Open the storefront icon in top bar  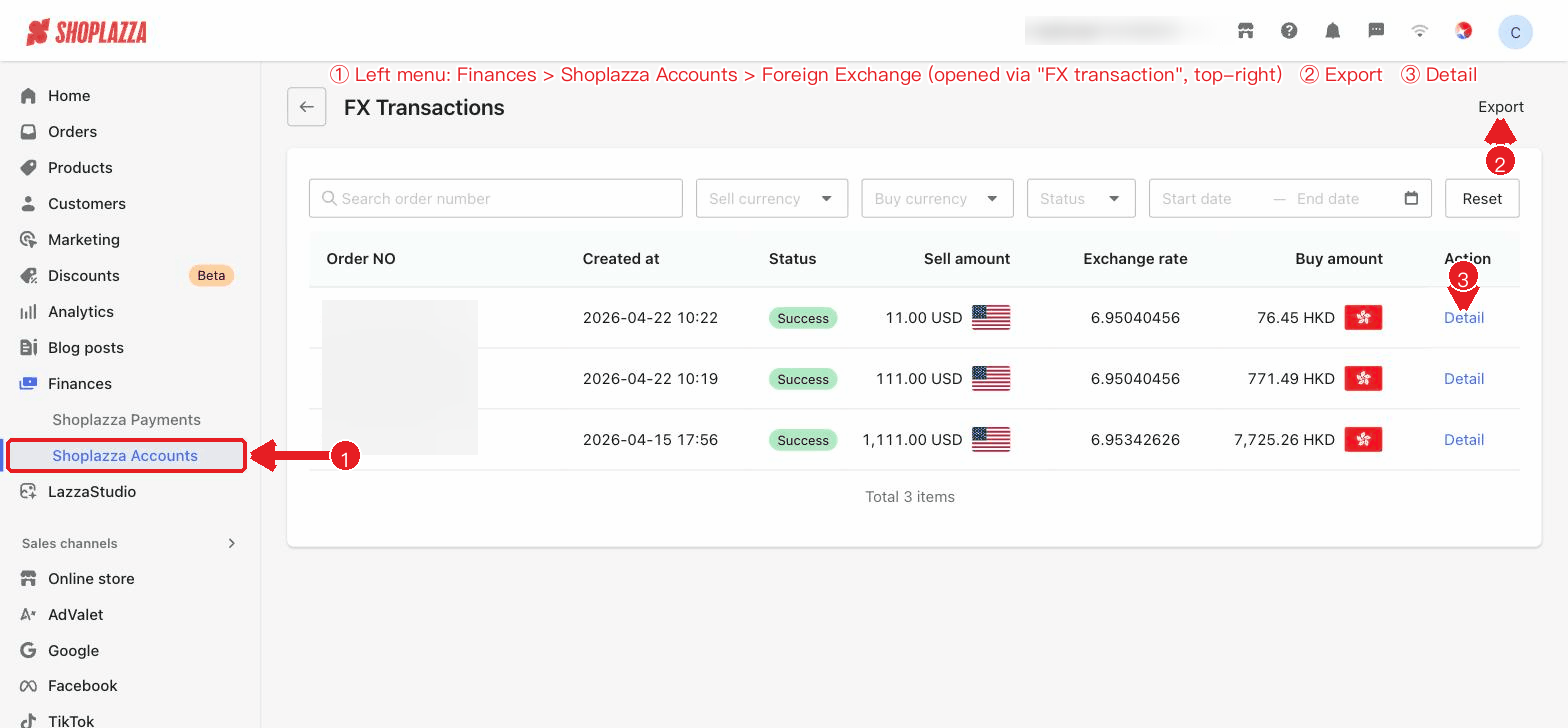click(x=1245, y=31)
